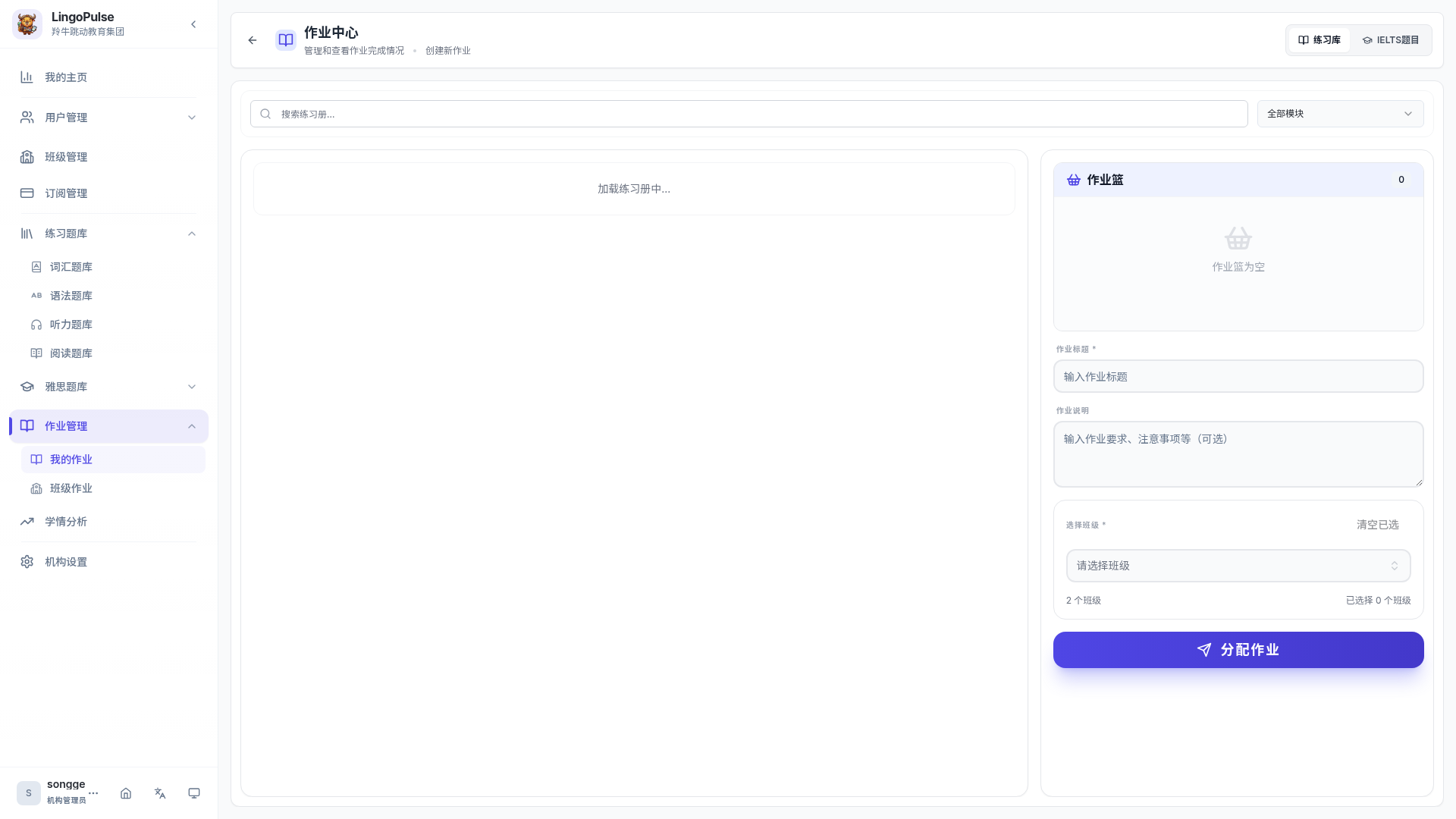Select the 词汇题库 sidebar icon
This screenshot has width=1456, height=819.
pos(36,267)
